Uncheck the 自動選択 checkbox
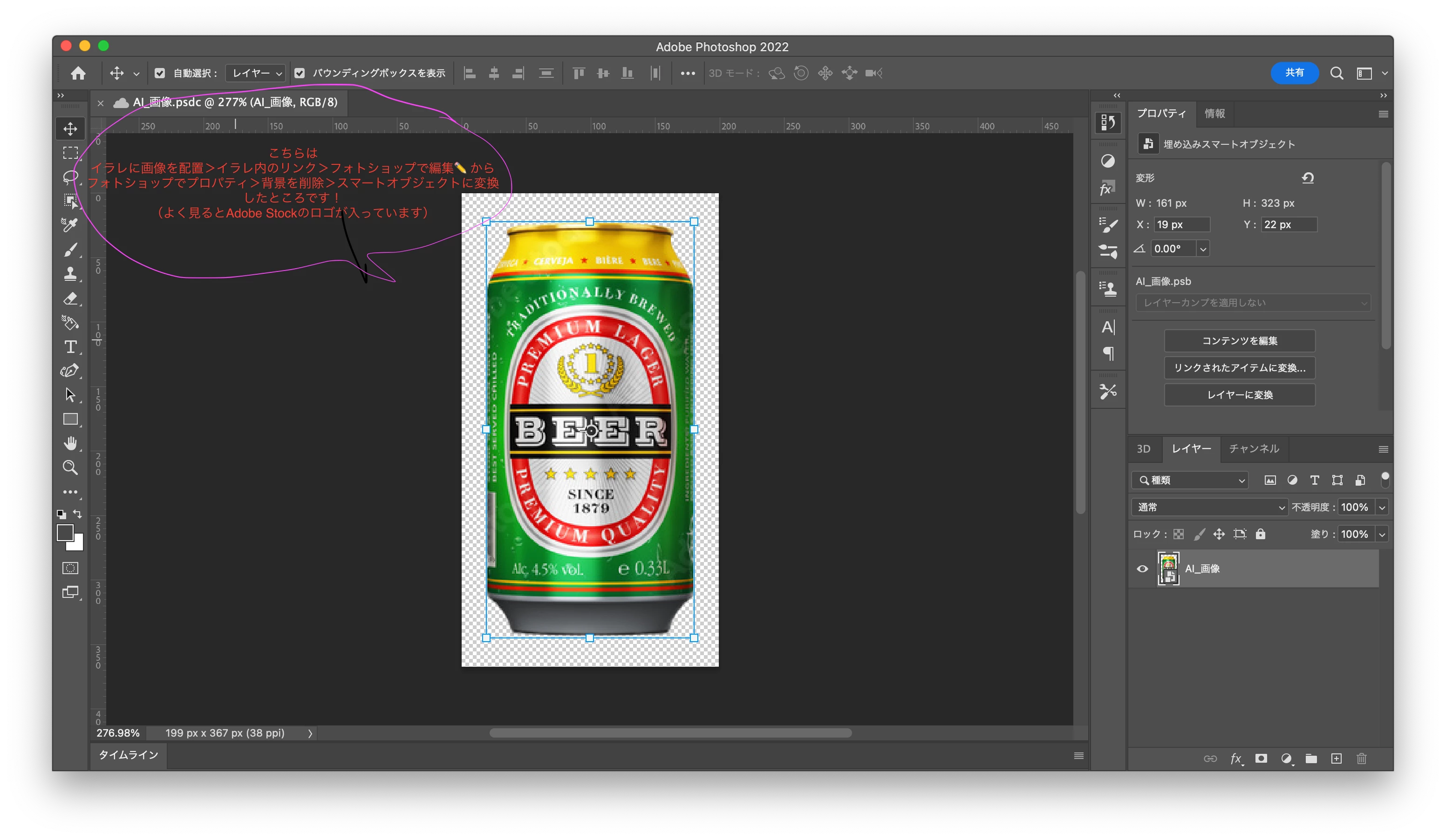This screenshot has width=1446, height=840. tap(160, 74)
